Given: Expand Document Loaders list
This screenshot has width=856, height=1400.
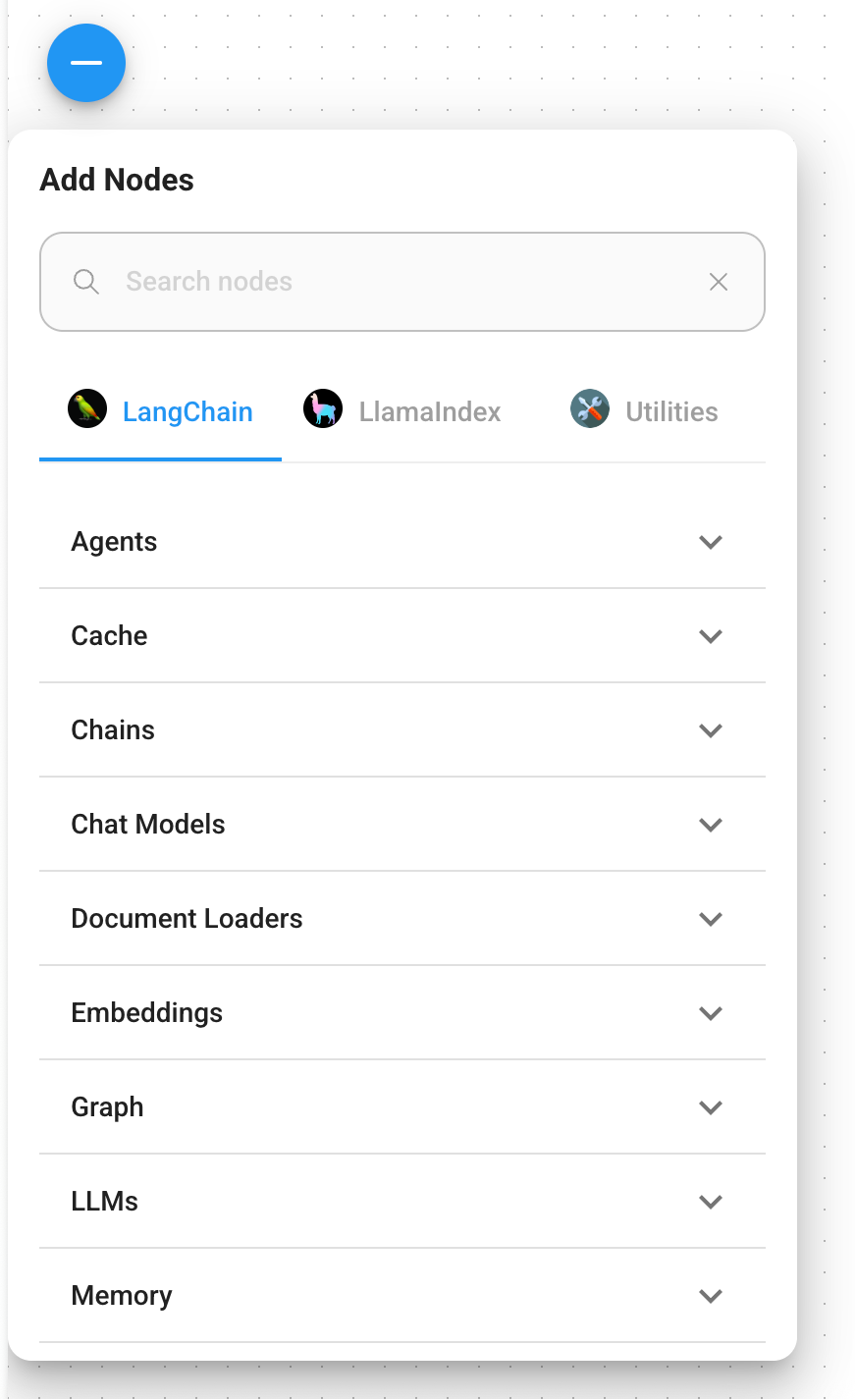Looking at the screenshot, I should tap(402, 919).
